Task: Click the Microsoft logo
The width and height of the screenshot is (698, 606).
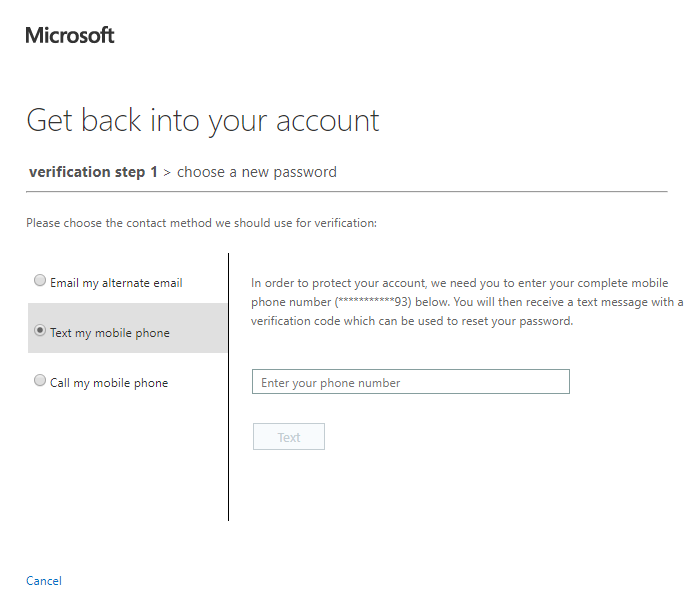Action: [x=70, y=35]
